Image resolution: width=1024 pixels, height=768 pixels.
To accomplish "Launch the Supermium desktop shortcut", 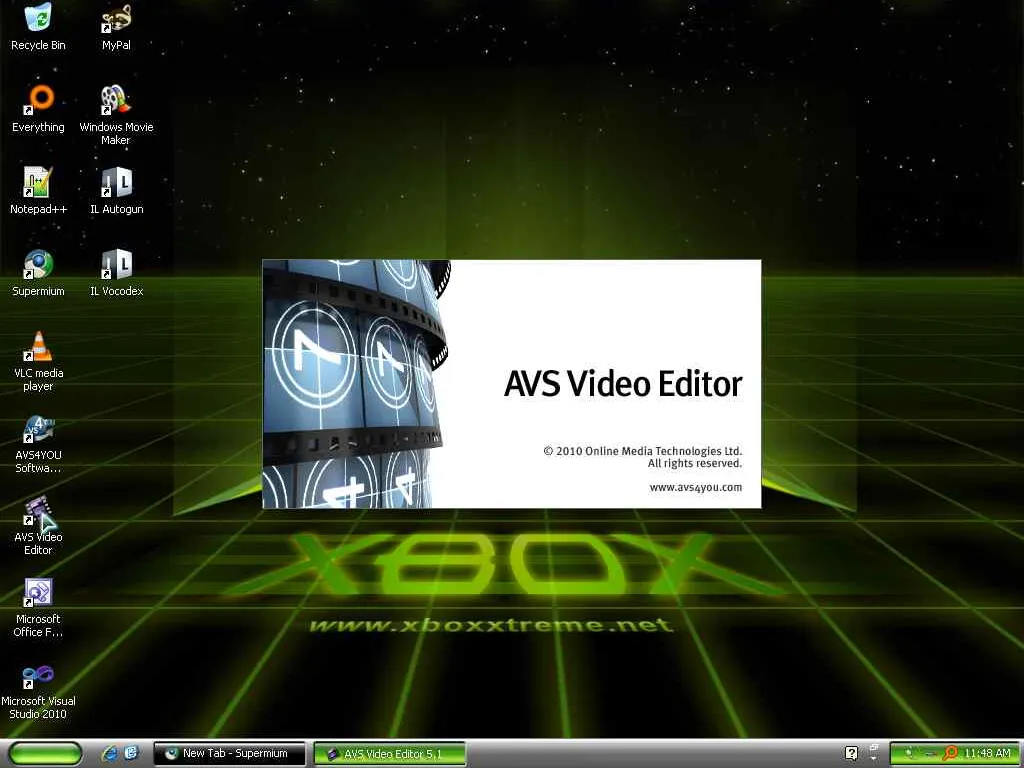I will (x=38, y=273).
